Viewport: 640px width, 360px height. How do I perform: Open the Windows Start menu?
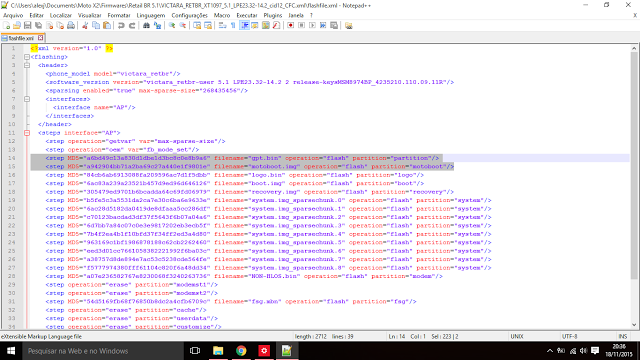click(11, 351)
